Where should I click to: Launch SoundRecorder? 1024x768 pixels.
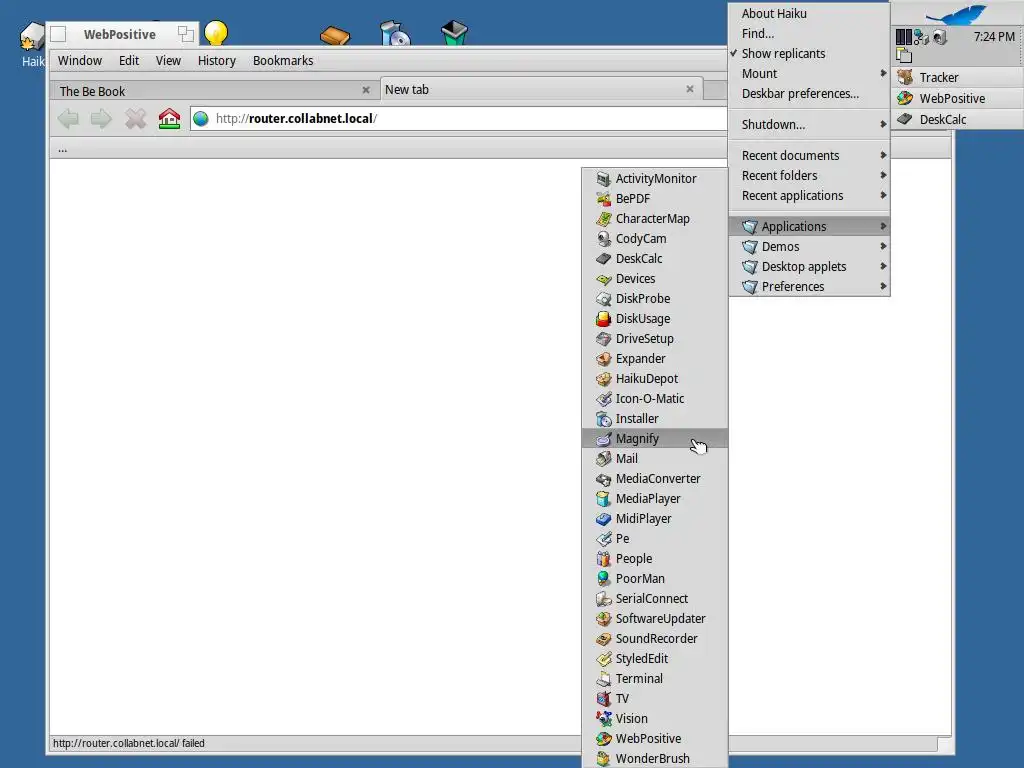[x=654, y=639]
